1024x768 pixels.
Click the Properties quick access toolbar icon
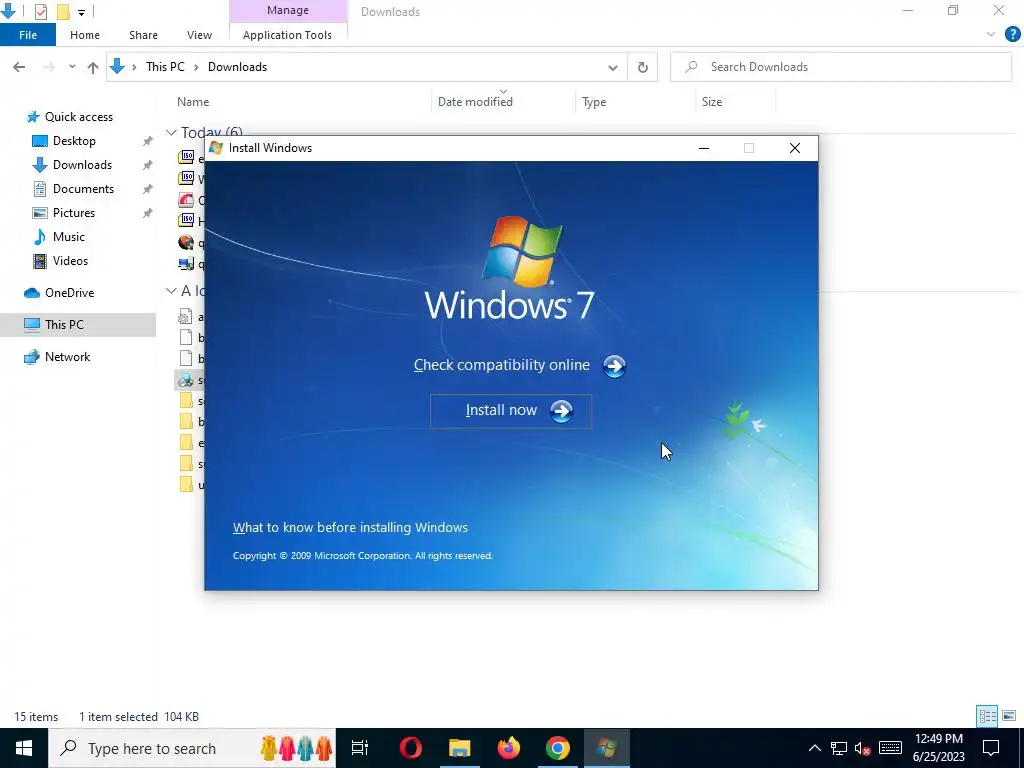coord(40,11)
